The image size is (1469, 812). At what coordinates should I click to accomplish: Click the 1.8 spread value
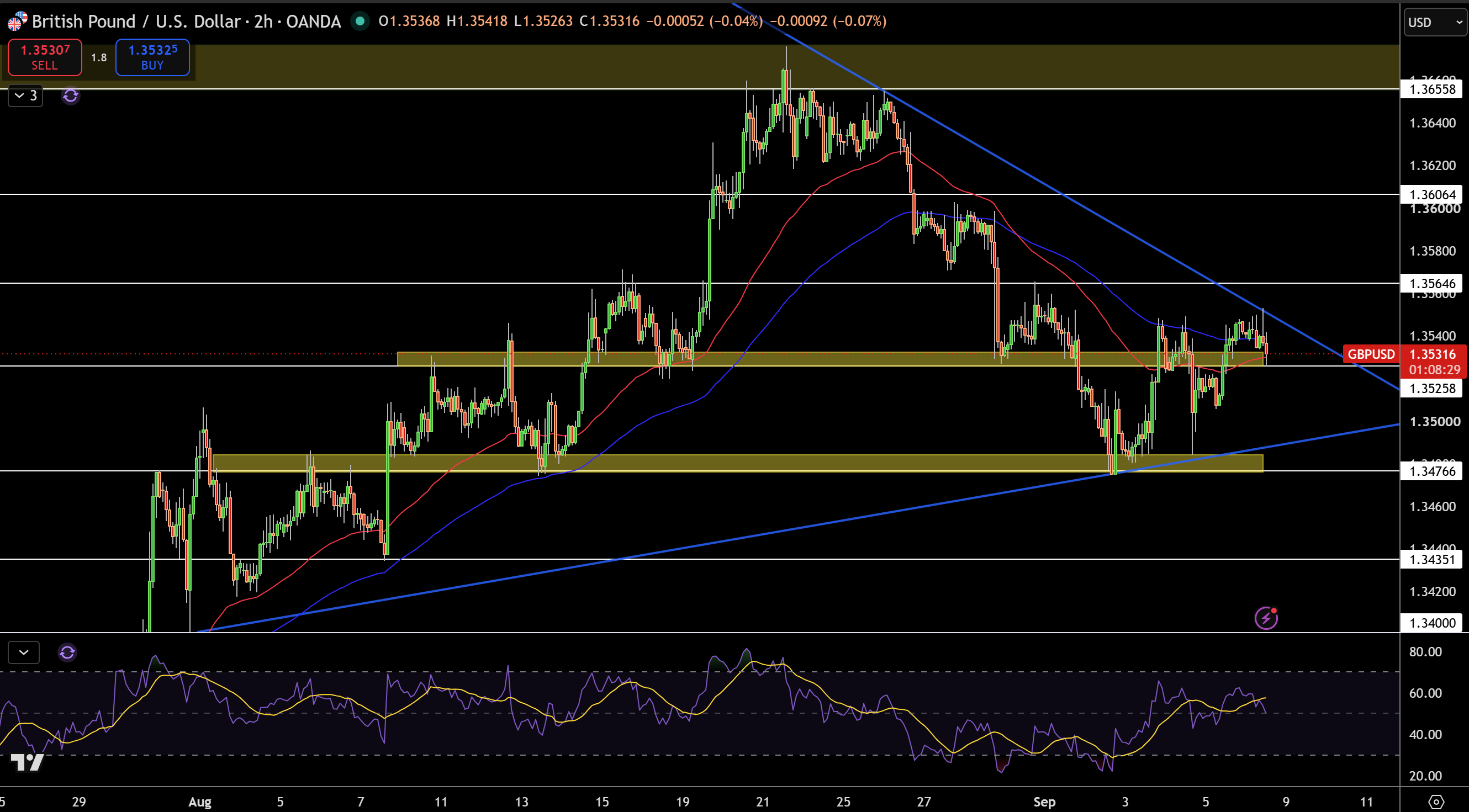[x=99, y=57]
